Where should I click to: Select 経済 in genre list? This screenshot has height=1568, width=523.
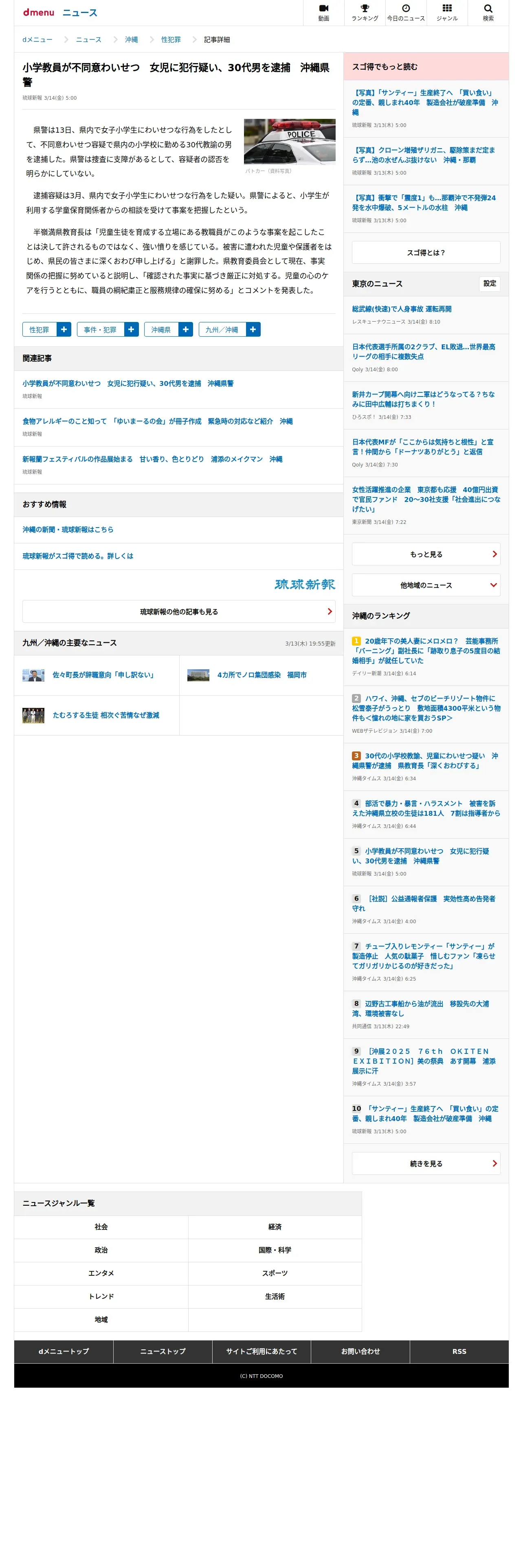pos(275,1226)
